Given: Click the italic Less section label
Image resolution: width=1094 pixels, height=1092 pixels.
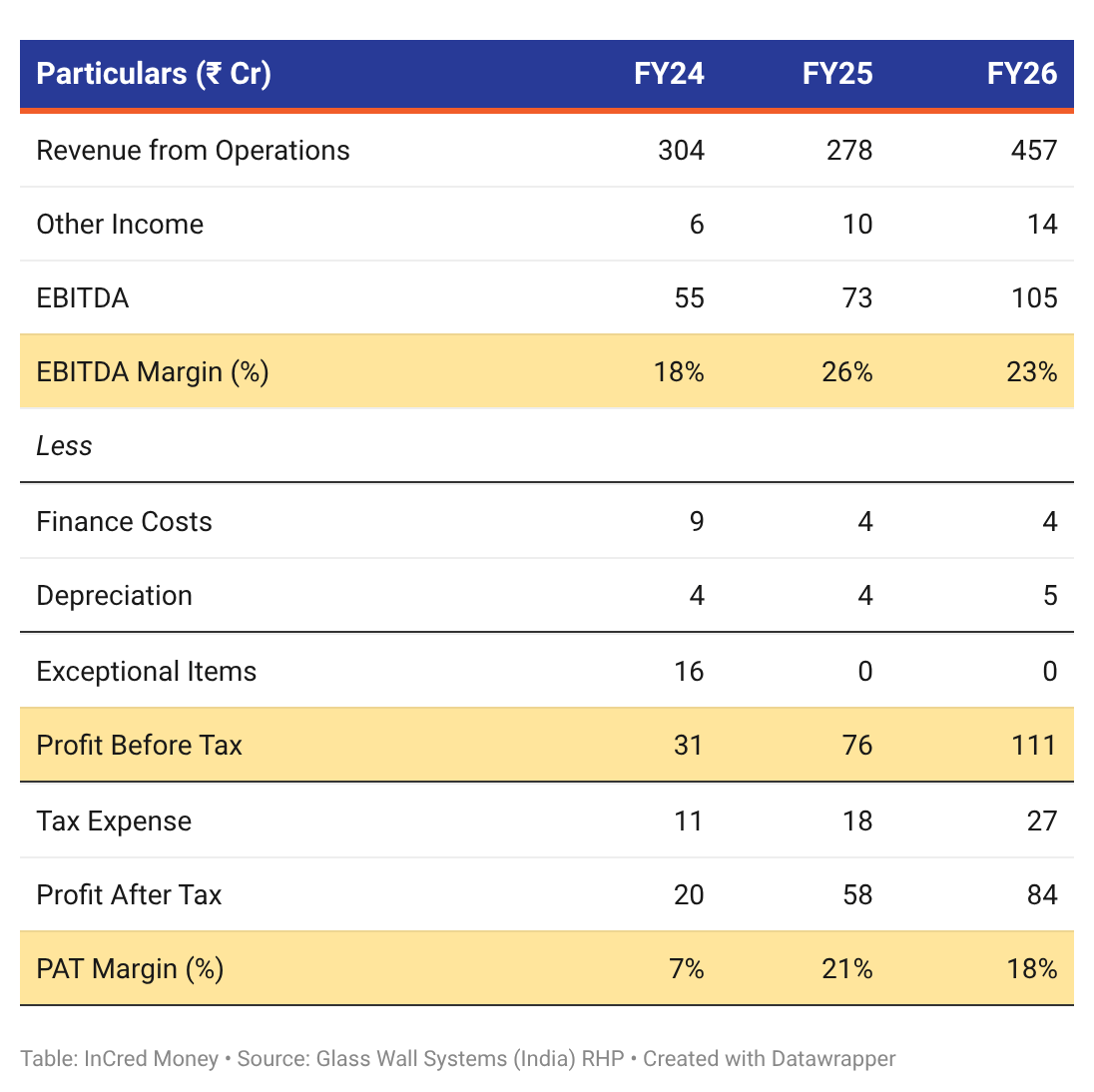Looking at the screenshot, I should click(x=64, y=446).
